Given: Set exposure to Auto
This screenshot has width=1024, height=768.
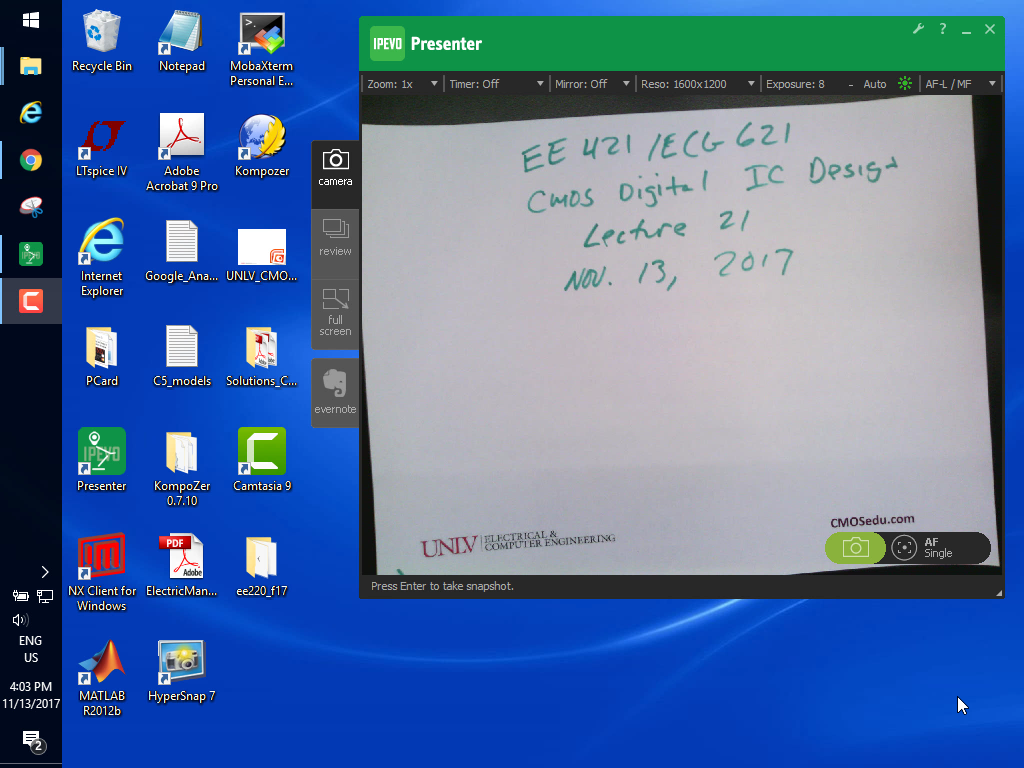Looking at the screenshot, I should pyautogui.click(x=874, y=84).
